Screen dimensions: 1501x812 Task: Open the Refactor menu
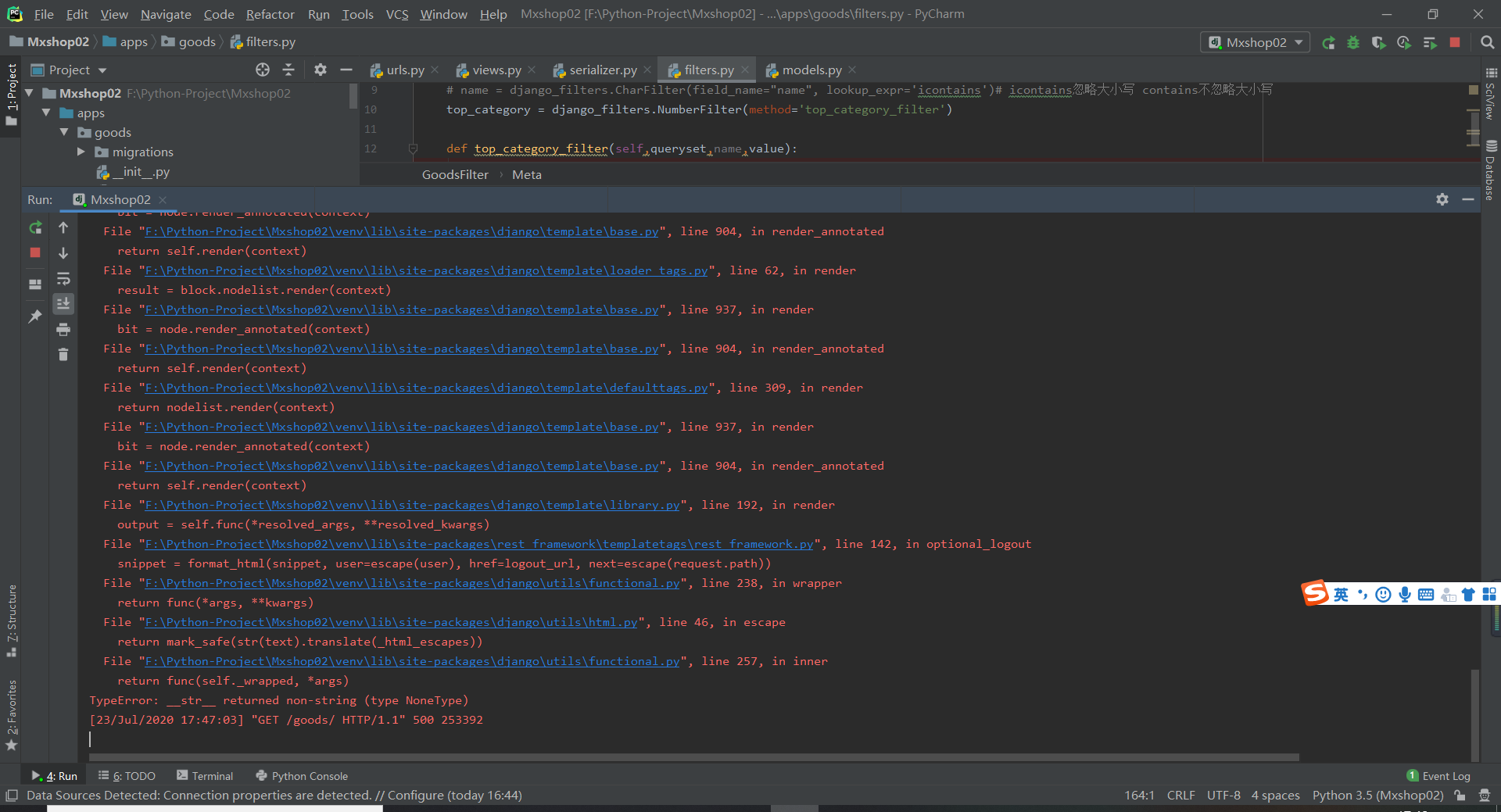coord(270,14)
